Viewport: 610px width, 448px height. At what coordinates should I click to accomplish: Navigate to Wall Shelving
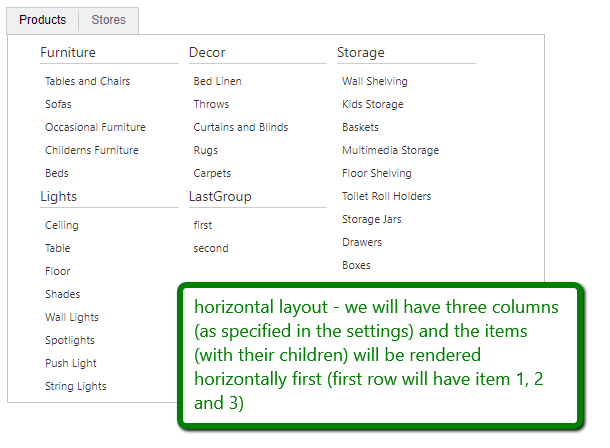pos(375,81)
